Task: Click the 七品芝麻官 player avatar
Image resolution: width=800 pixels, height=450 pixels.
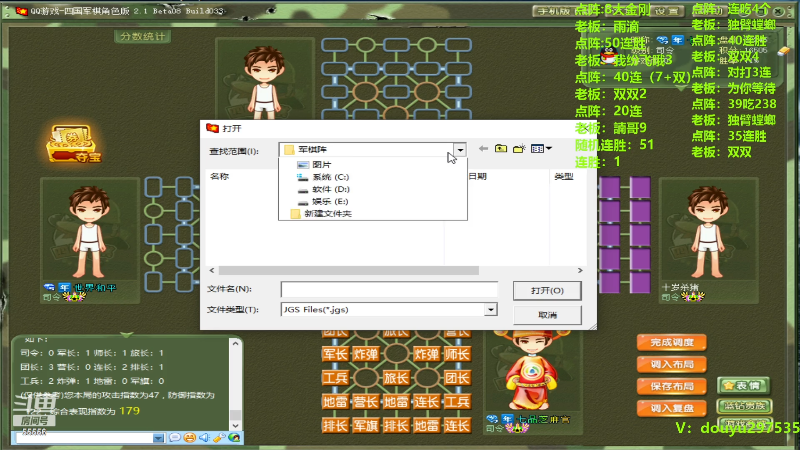Action: (x=532, y=372)
